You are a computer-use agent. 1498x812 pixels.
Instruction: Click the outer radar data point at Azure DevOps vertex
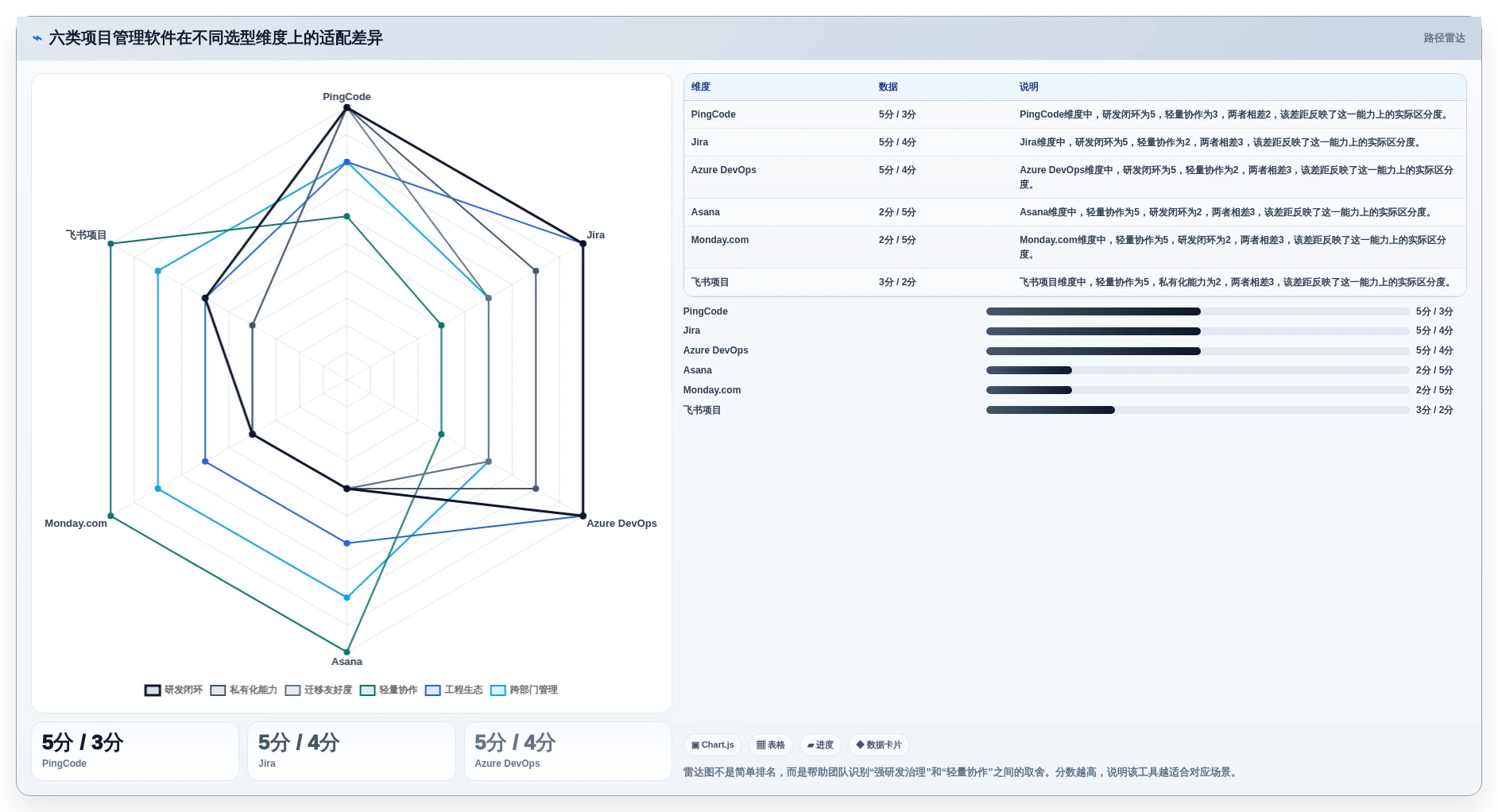click(583, 516)
